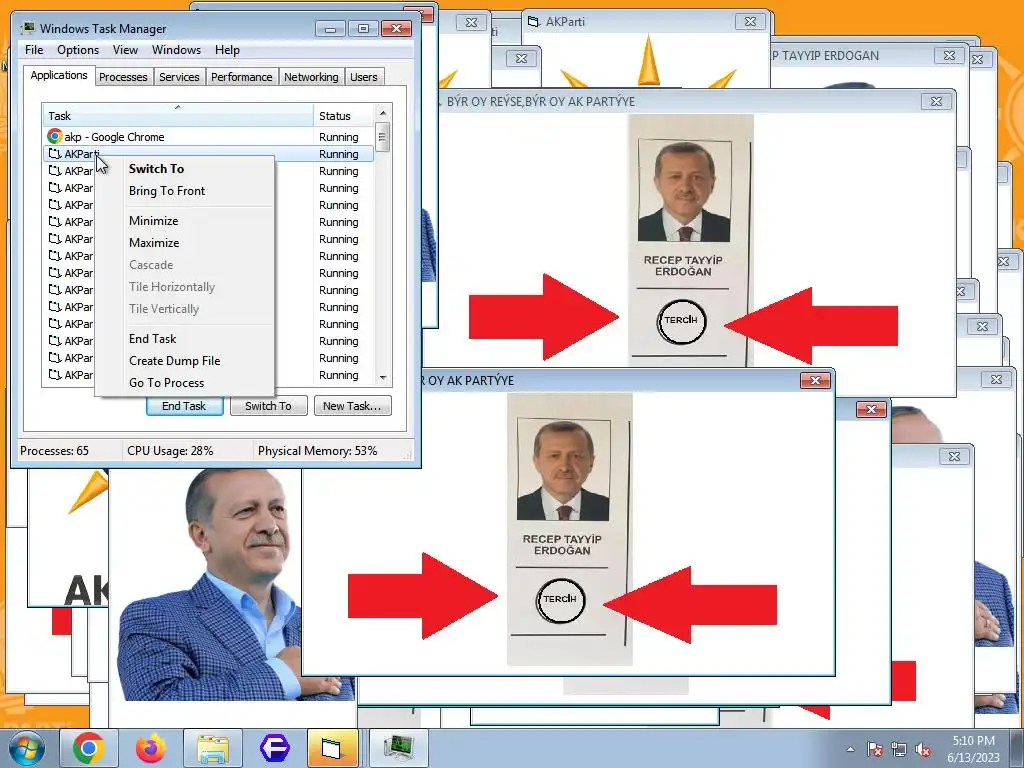Open the Windows Start orb
This screenshot has height=768, width=1024.
point(26,748)
